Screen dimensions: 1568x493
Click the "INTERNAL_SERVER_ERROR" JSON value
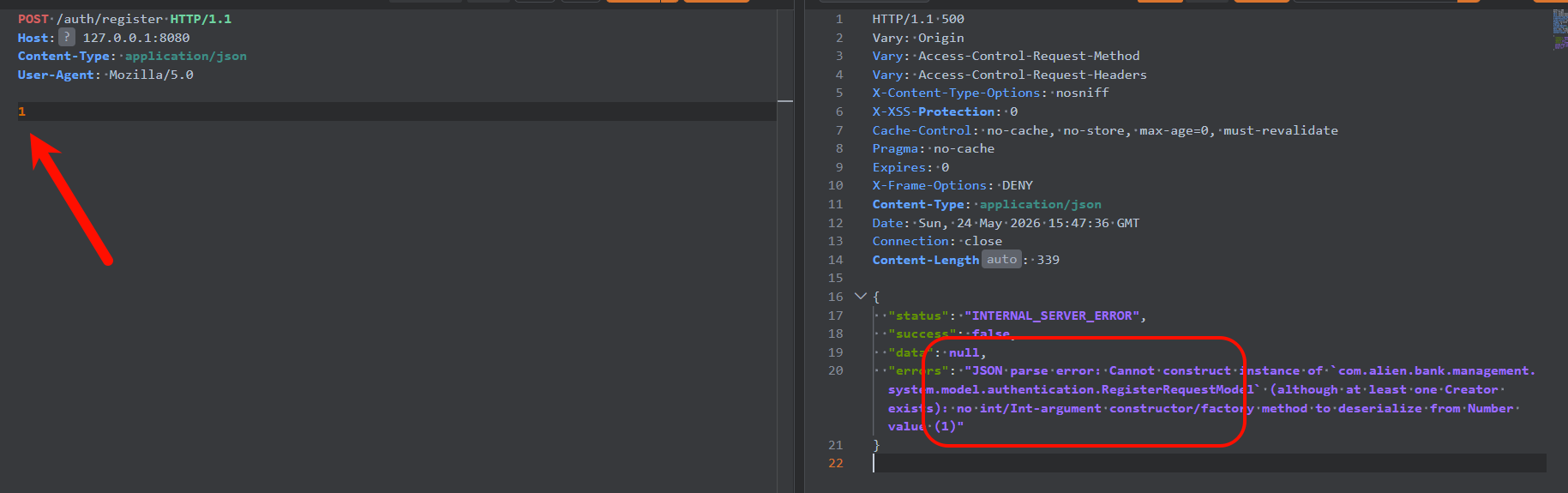tap(1052, 316)
